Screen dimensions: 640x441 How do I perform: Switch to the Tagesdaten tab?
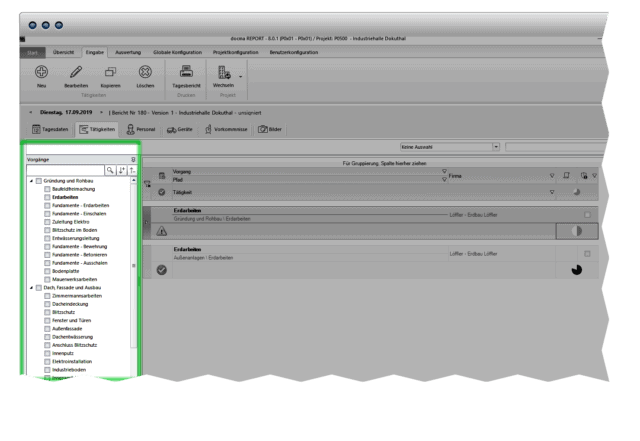(x=50, y=129)
